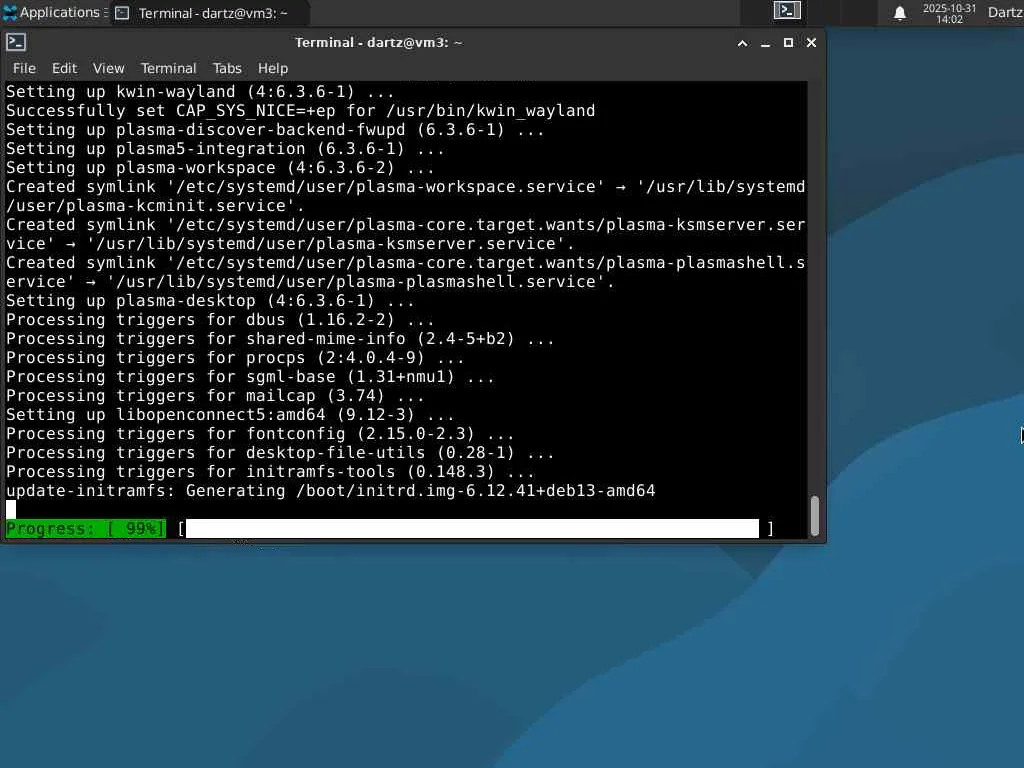Viewport: 1024px width, 768px height.
Task: Click 'Processing triggers for sgml-base' line
Action: 250,376
